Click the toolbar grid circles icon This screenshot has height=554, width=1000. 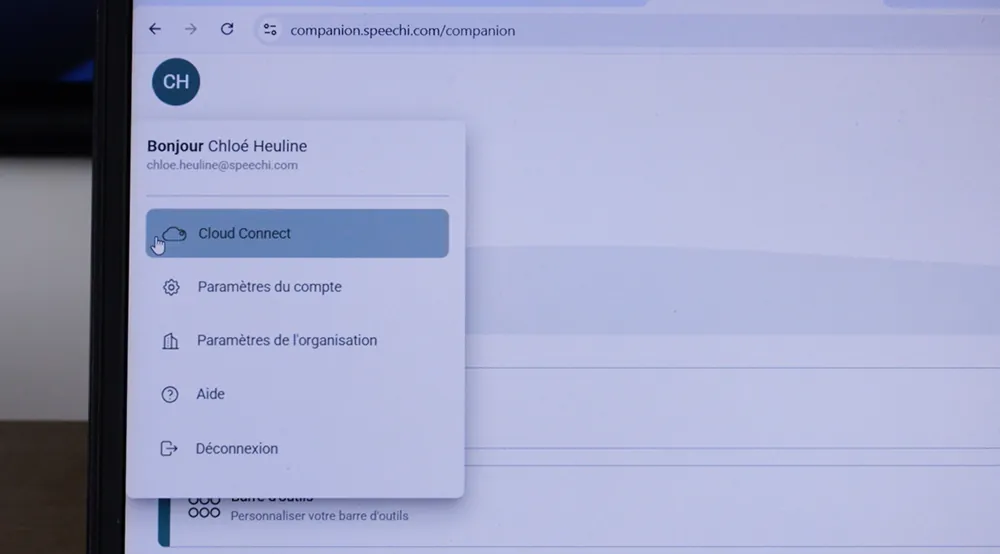pos(204,507)
